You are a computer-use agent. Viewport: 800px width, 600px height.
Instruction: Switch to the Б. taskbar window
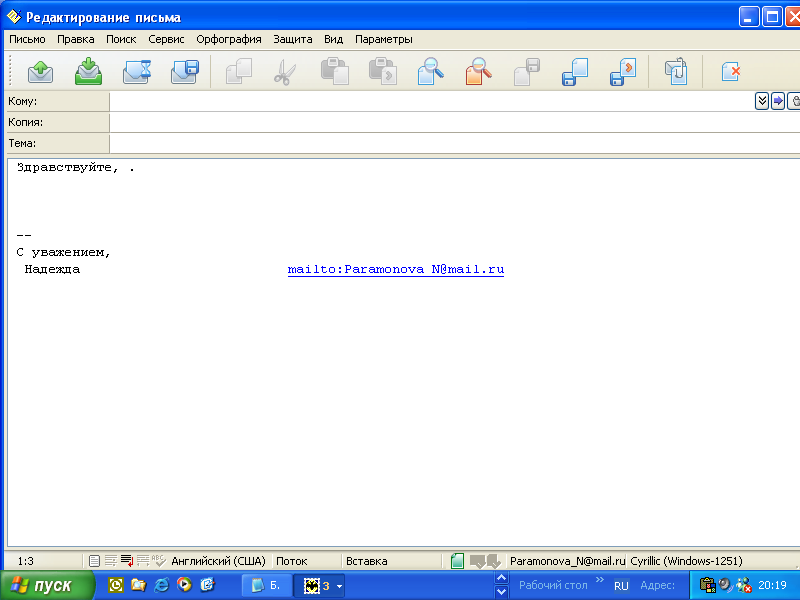click(266, 585)
